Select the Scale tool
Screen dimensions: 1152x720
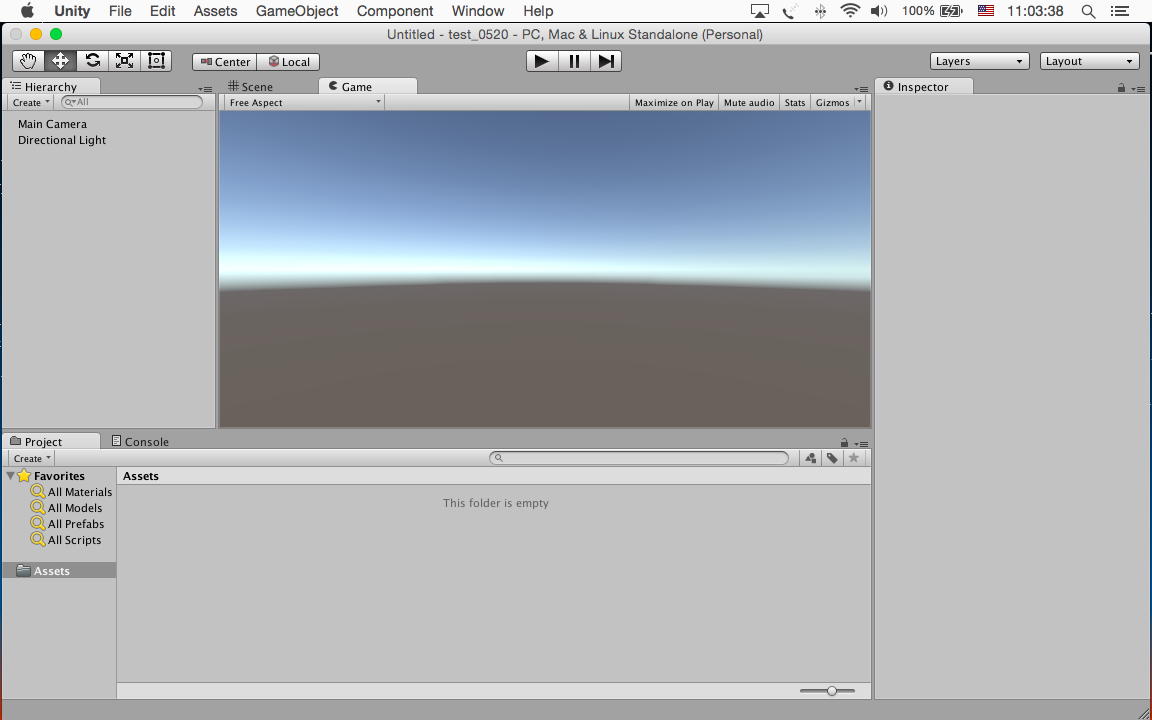tap(124, 61)
